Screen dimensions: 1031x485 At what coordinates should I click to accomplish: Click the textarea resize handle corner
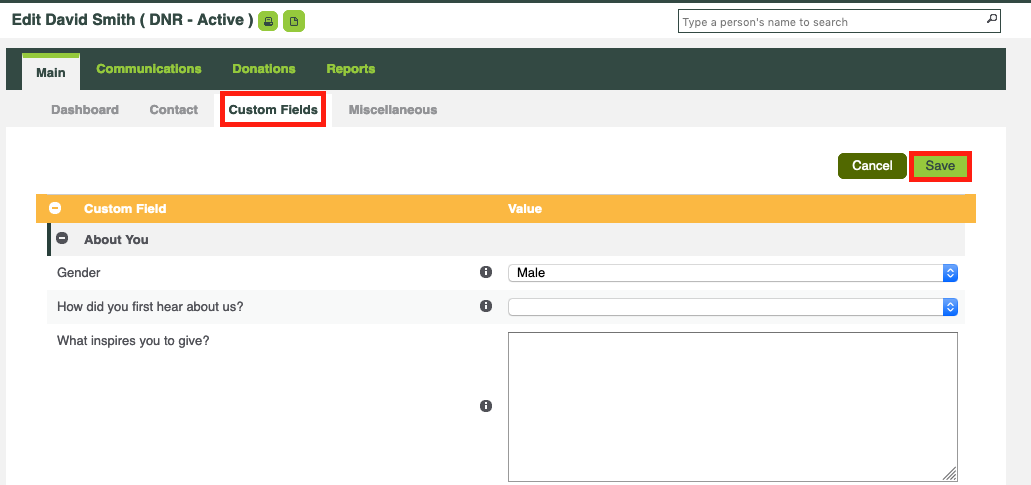pos(950,474)
